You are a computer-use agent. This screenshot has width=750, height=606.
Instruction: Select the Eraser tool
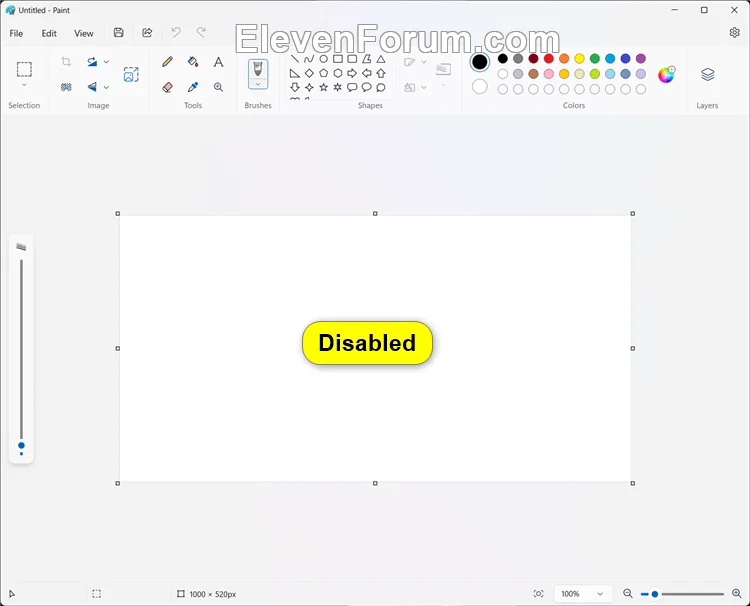point(167,87)
